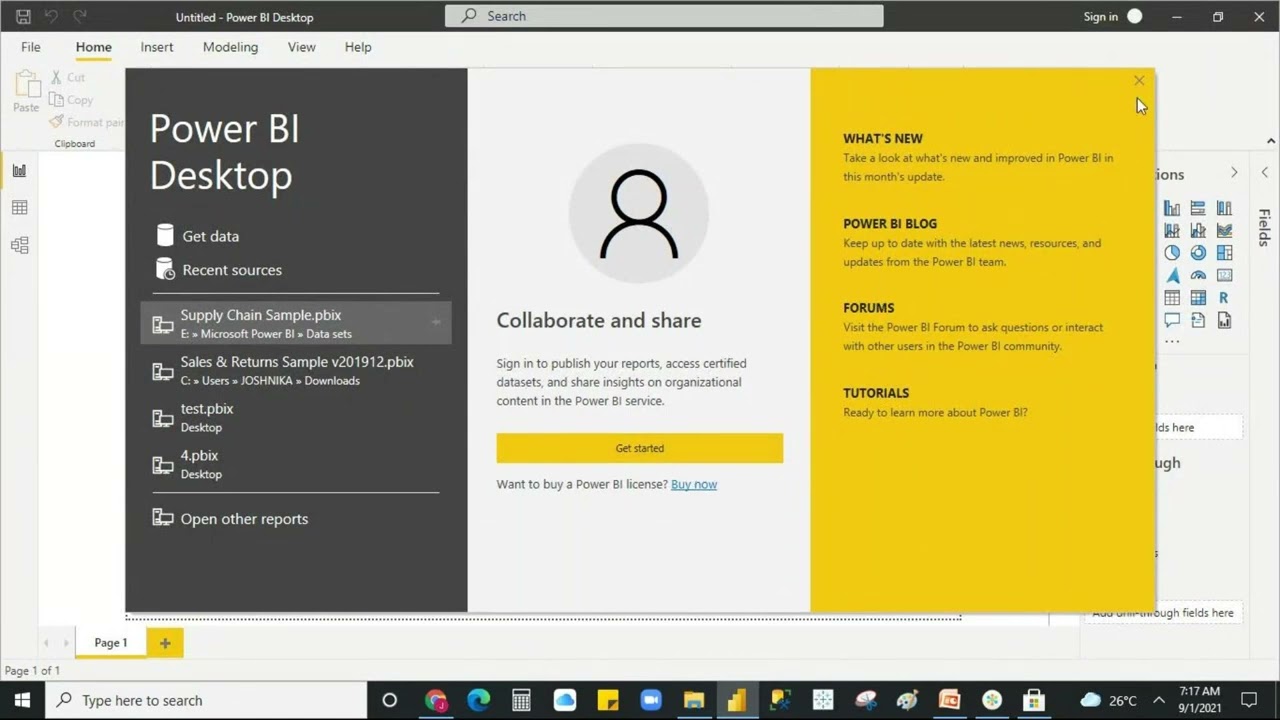The width and height of the screenshot is (1280, 720).
Task: Show hidden system tray icons
Action: [1159, 700]
